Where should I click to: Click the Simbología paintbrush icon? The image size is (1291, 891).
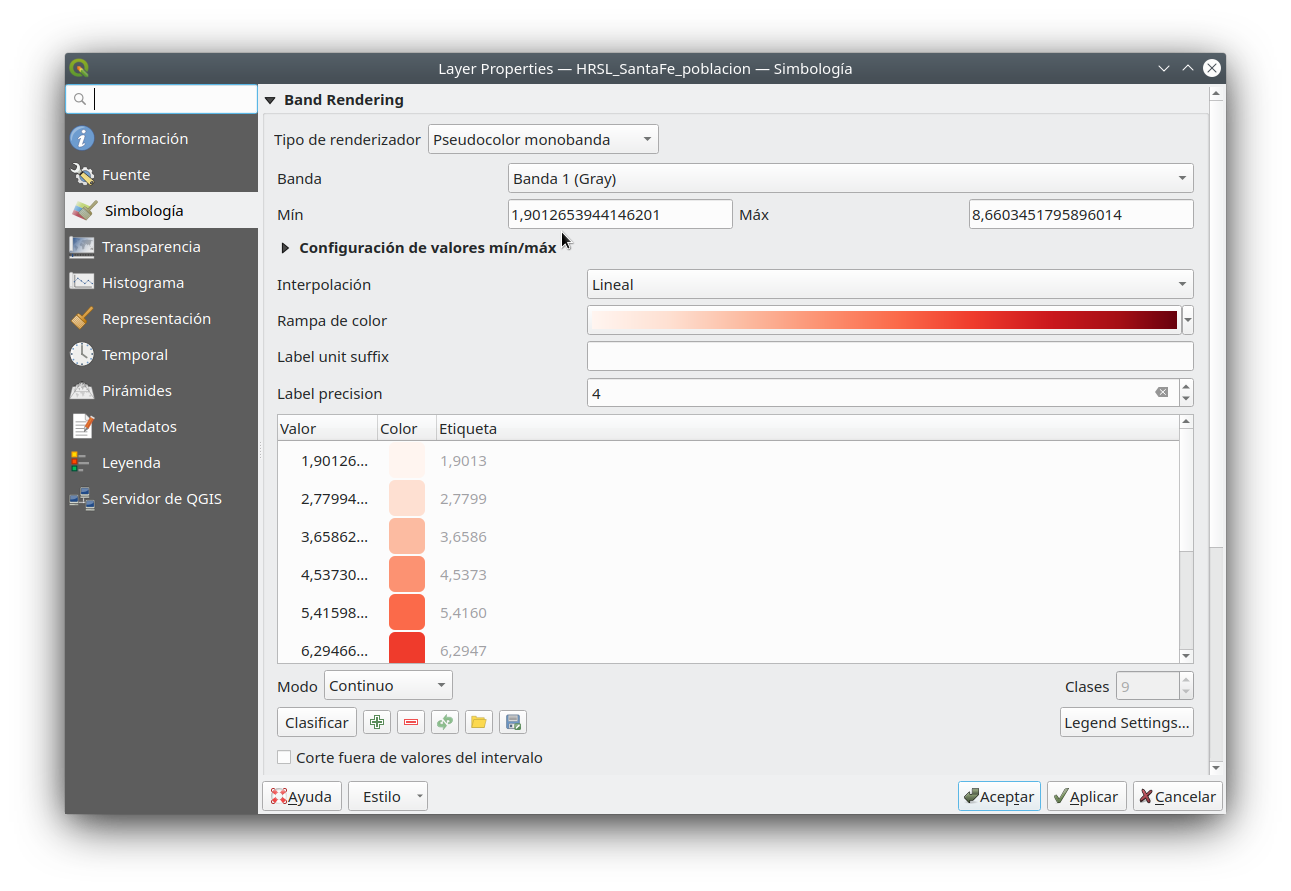point(85,210)
